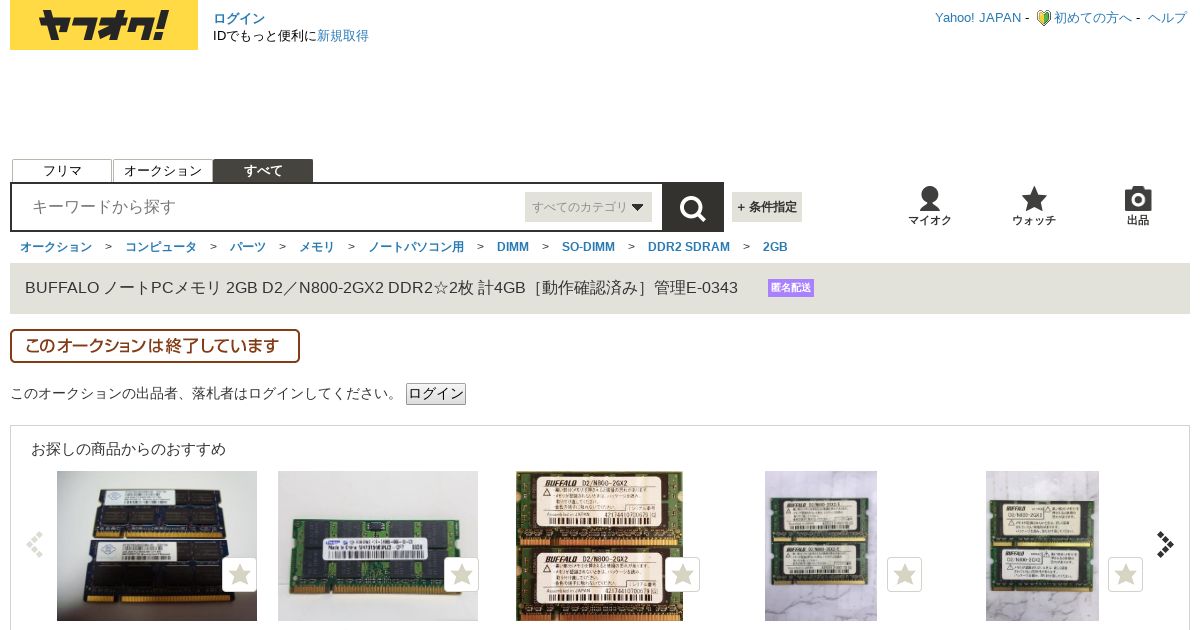Open first recommended memory thumbnail

point(157,546)
